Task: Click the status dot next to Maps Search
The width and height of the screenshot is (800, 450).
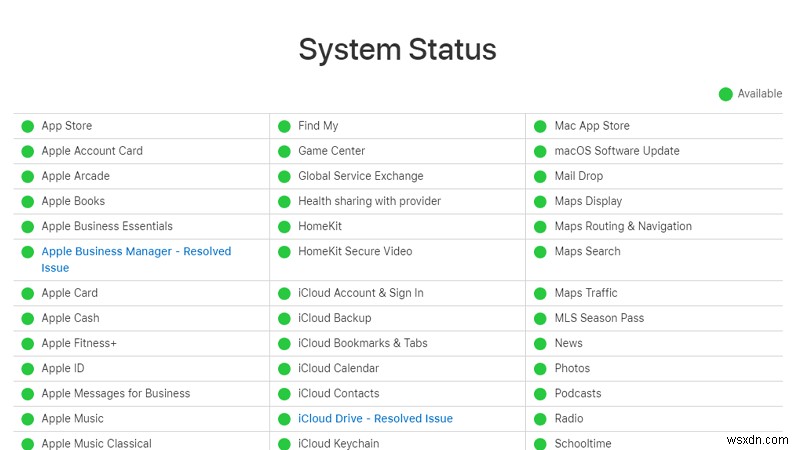Action: pos(540,252)
